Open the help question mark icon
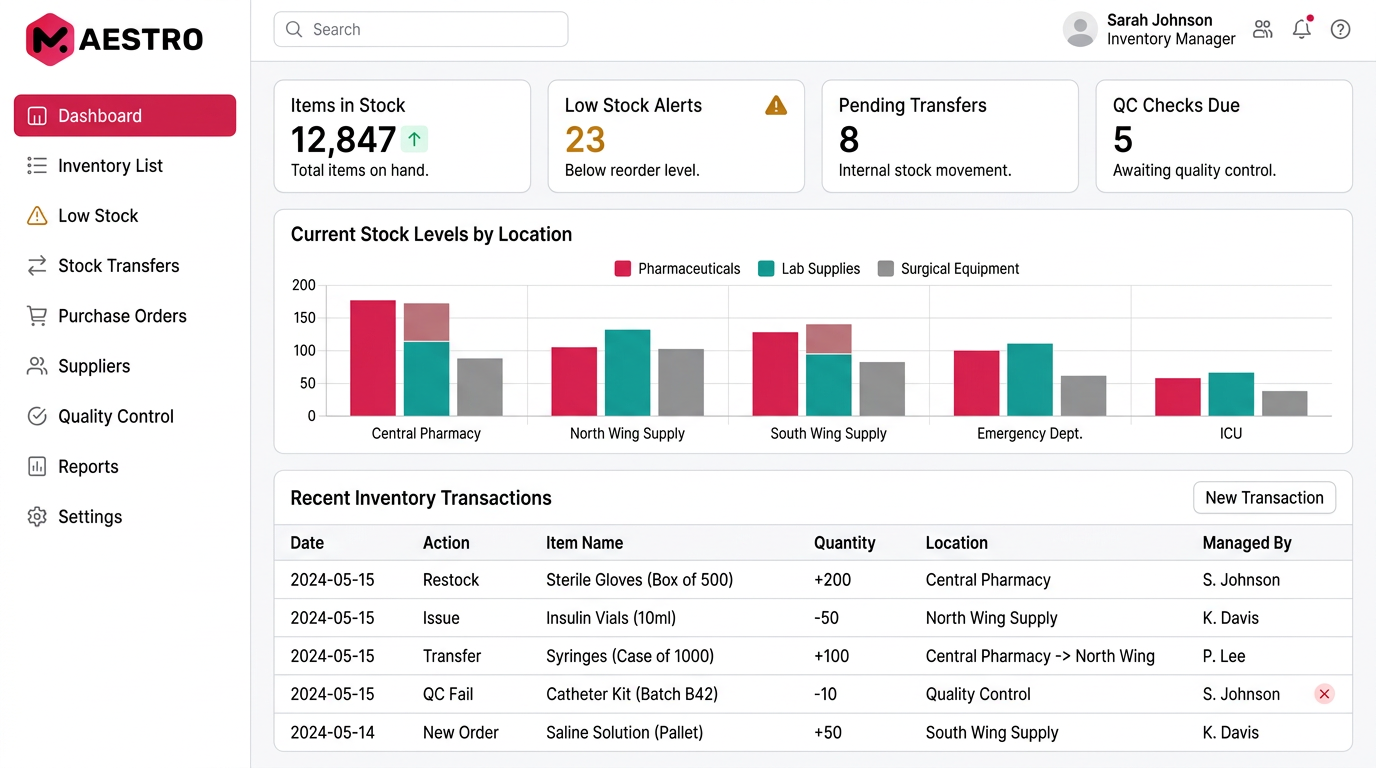 coord(1340,29)
